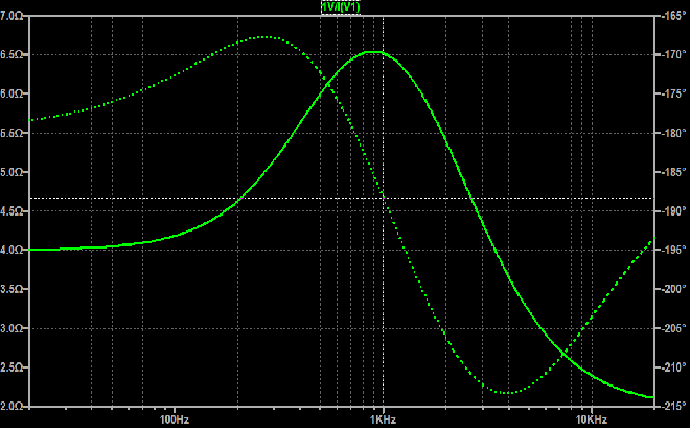Click the -215° label on phase axis
Image resolution: width=690 pixels, height=429 pixels.
[672, 406]
